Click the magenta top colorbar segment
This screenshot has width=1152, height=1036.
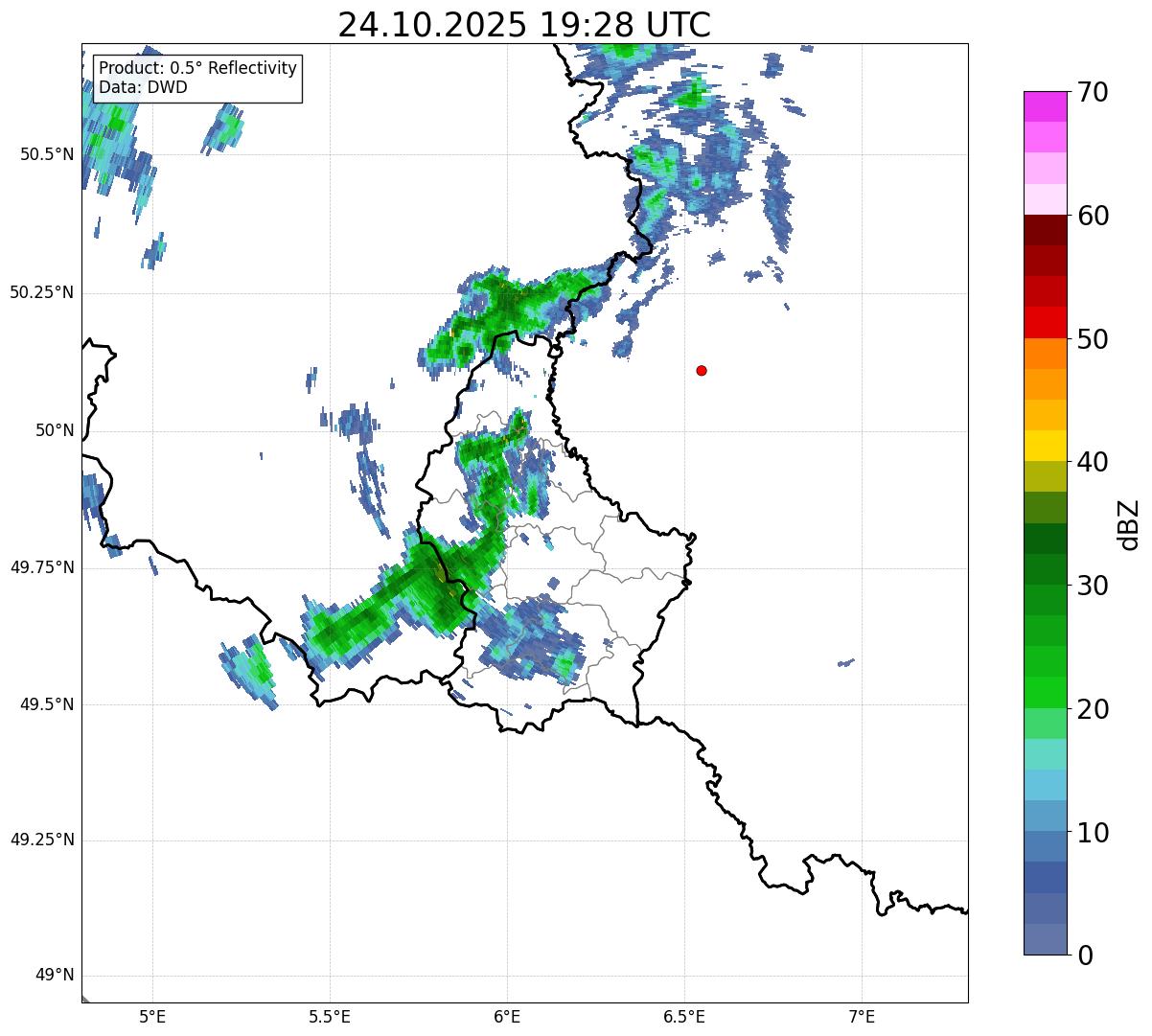(x=1044, y=106)
